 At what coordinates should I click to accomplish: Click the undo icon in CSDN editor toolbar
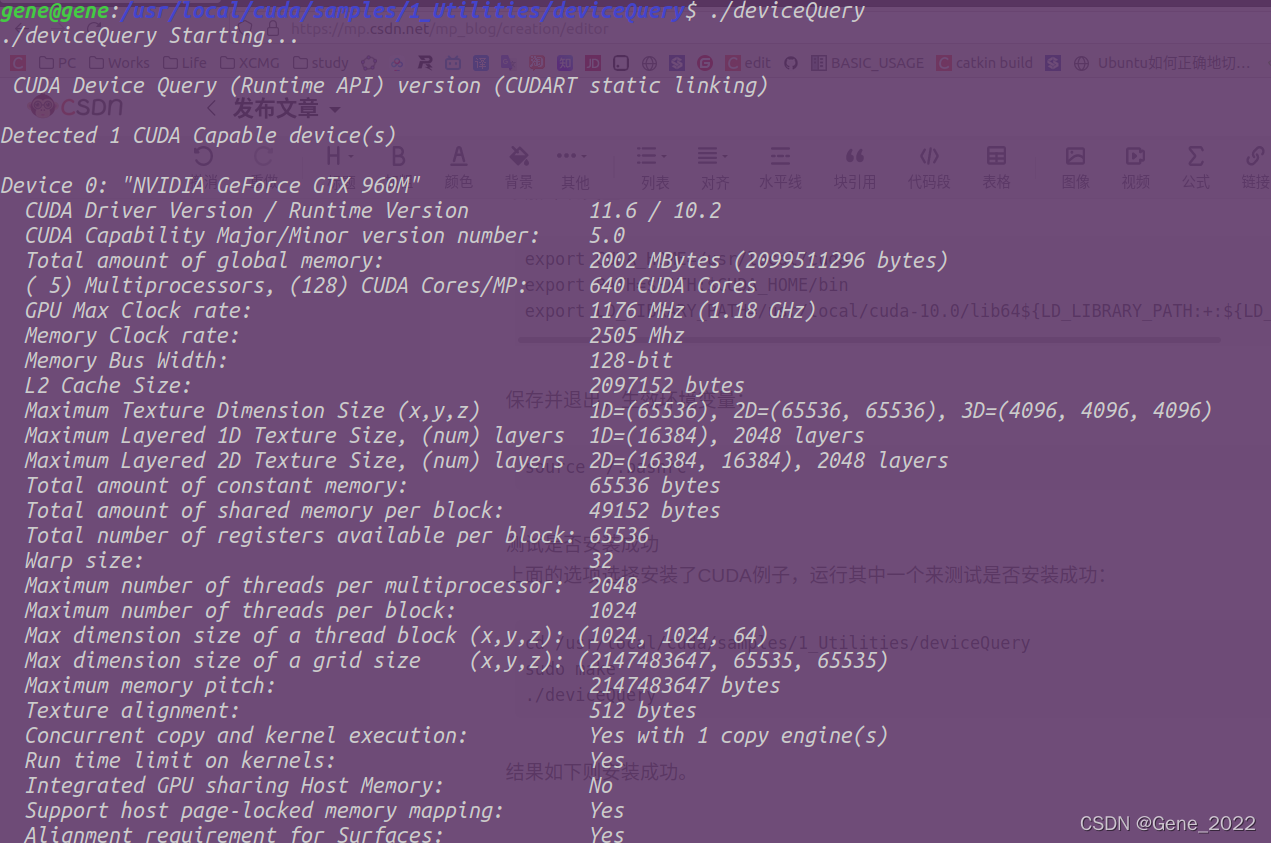point(203,157)
